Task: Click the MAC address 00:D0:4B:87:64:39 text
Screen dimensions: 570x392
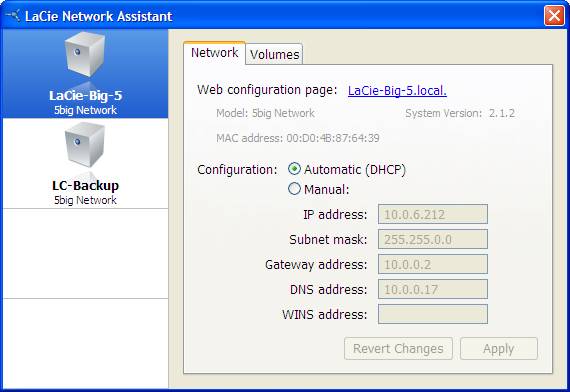Action: point(298,138)
